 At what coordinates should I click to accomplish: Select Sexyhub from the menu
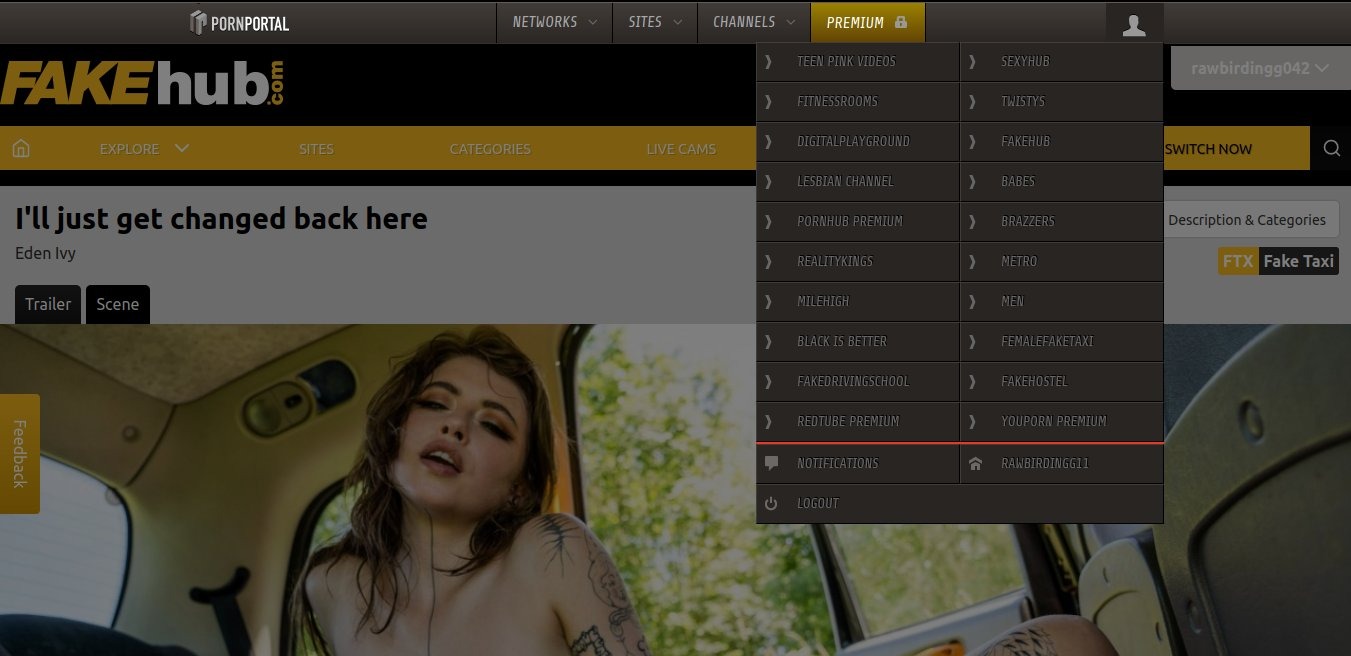[1062, 62]
